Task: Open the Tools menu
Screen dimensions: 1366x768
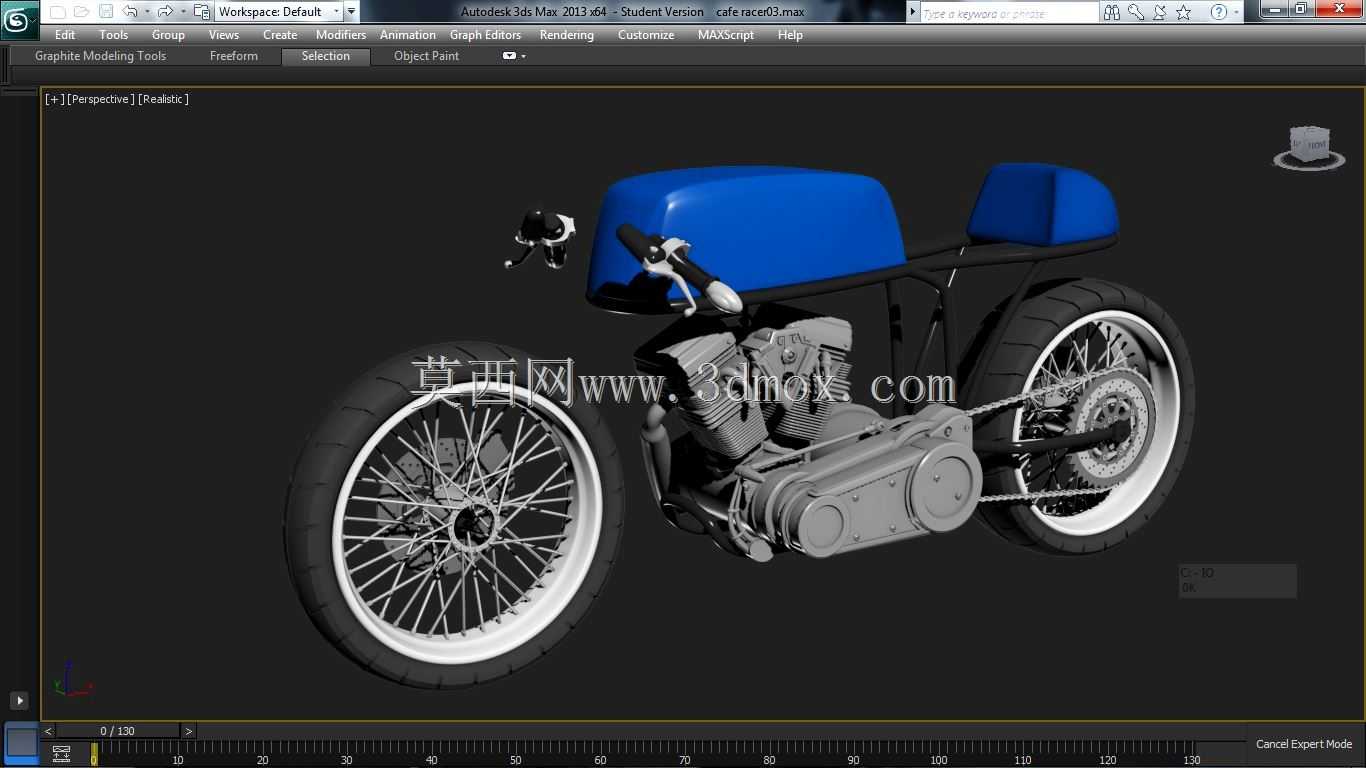Action: click(114, 35)
